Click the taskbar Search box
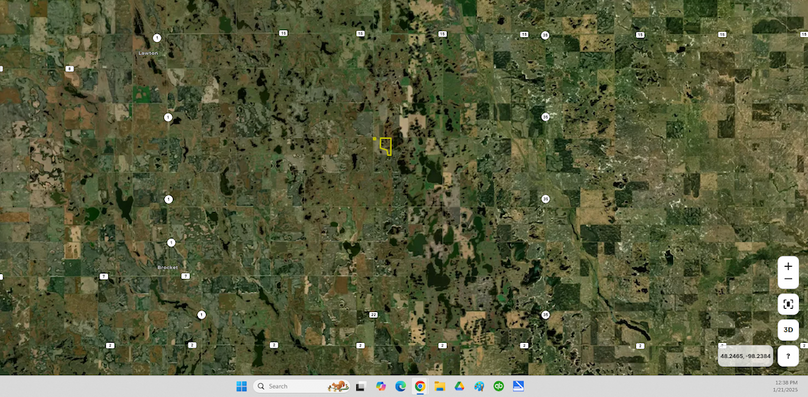Viewport: 808px width, 397px height. point(301,386)
